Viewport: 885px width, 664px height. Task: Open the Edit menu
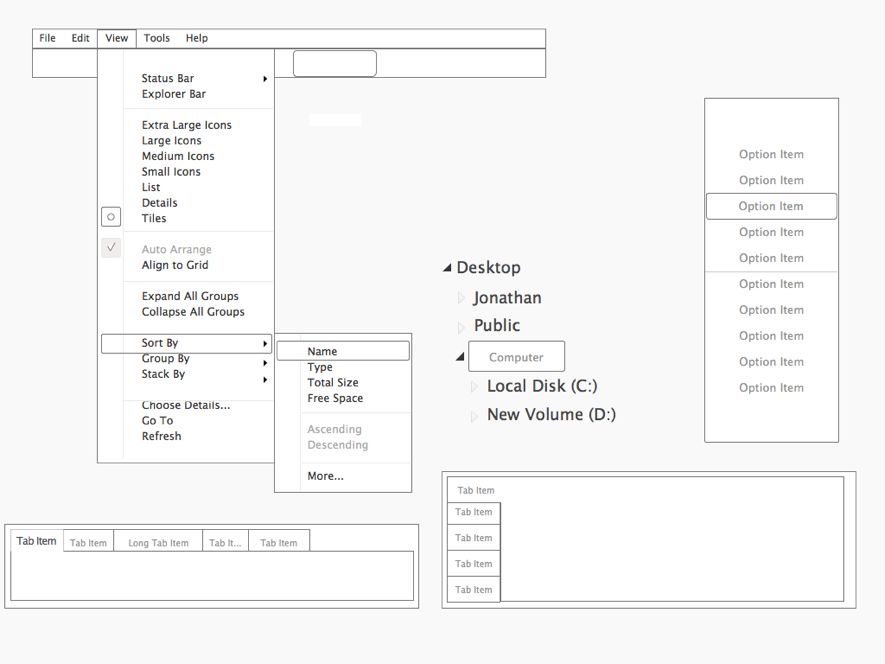tap(80, 38)
